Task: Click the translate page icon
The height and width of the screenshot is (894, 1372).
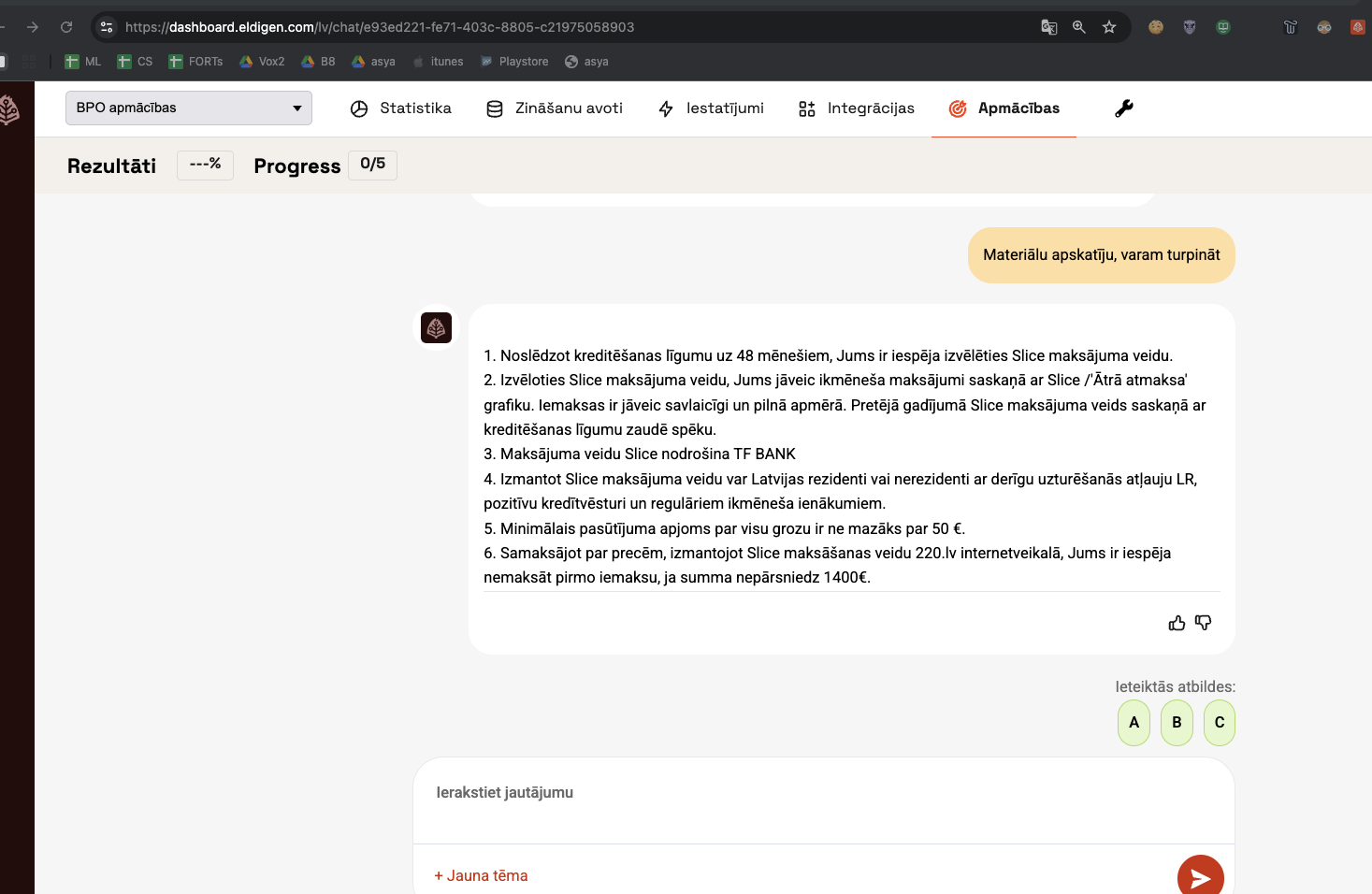Action: [x=1049, y=27]
